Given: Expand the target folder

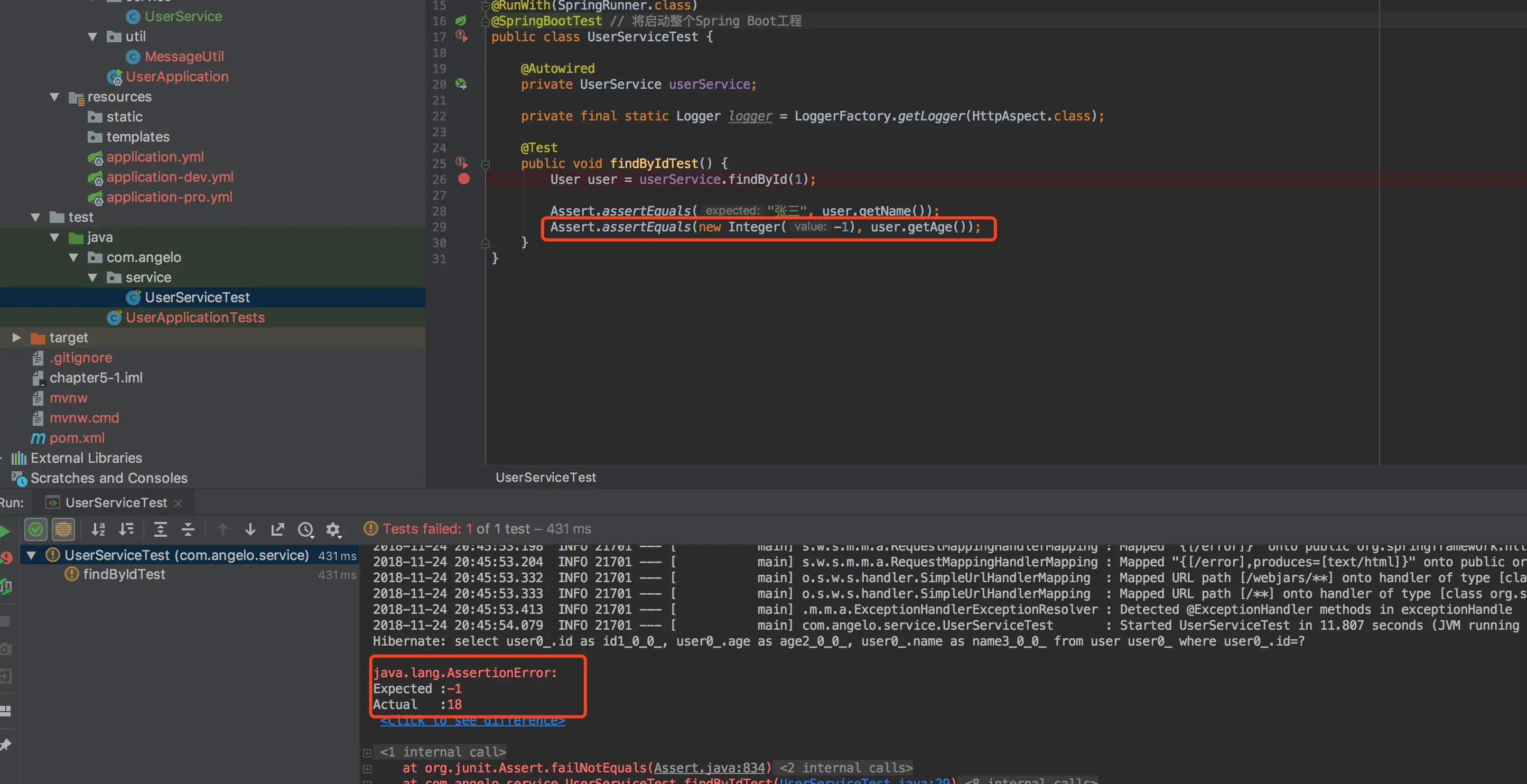Looking at the screenshot, I should [x=16, y=338].
